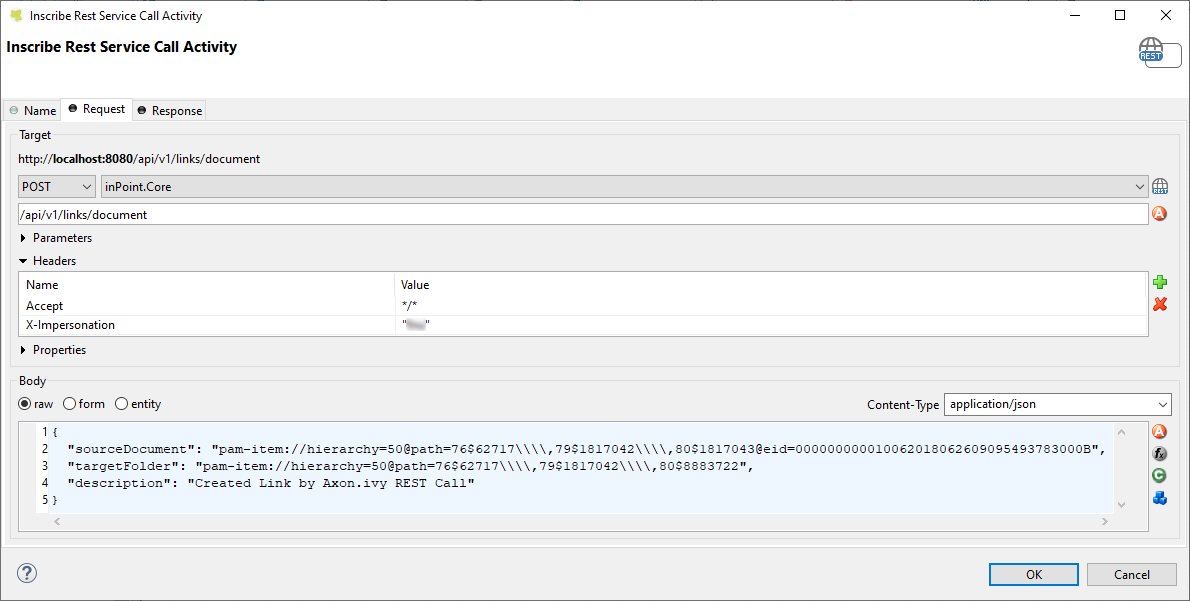The height and width of the screenshot is (601, 1190).
Task: Confirm the dialog with OK
Action: 1034,574
